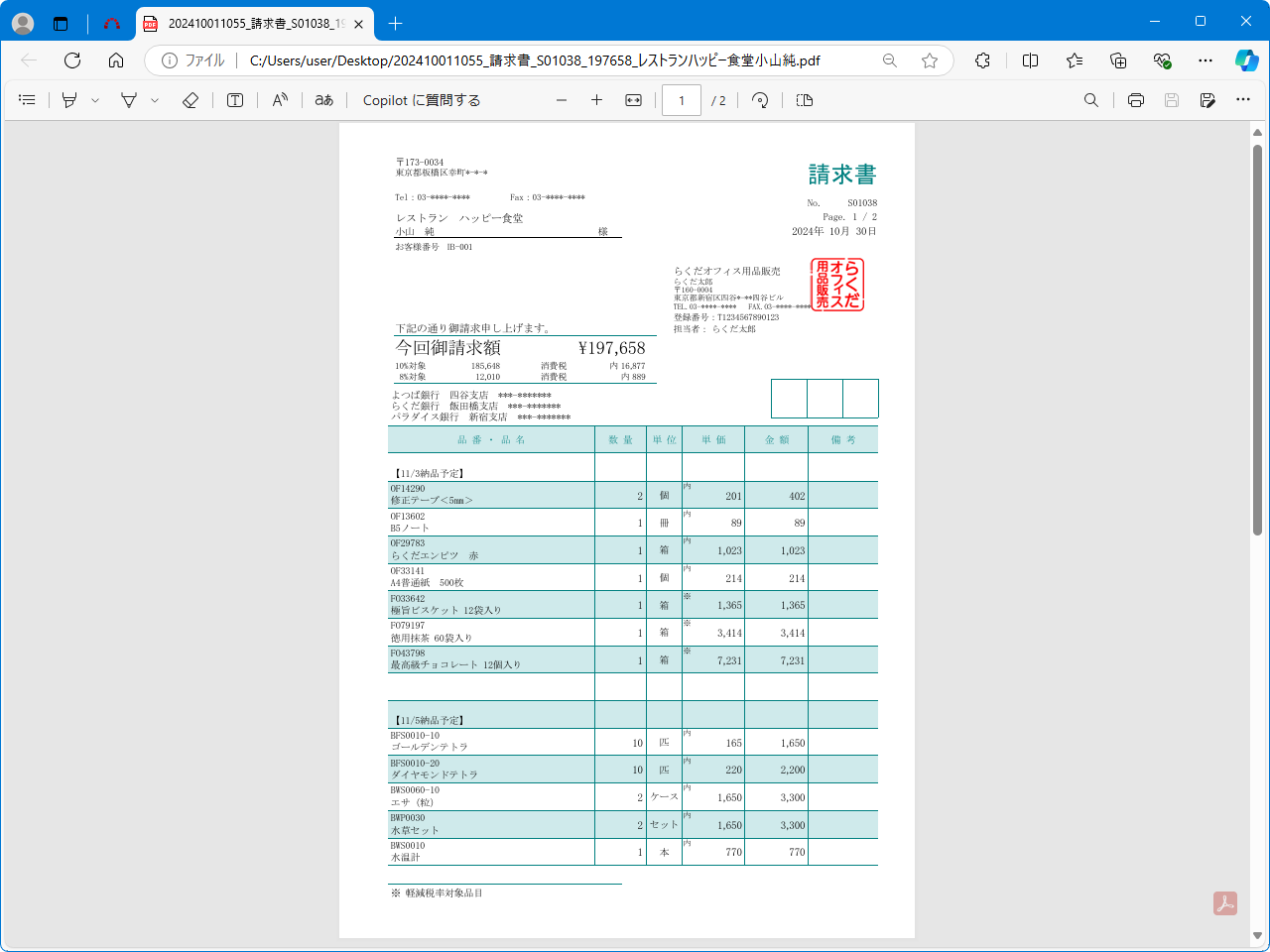The image size is (1270, 952).
Task: Open the Favorites list
Action: click(x=1075, y=60)
